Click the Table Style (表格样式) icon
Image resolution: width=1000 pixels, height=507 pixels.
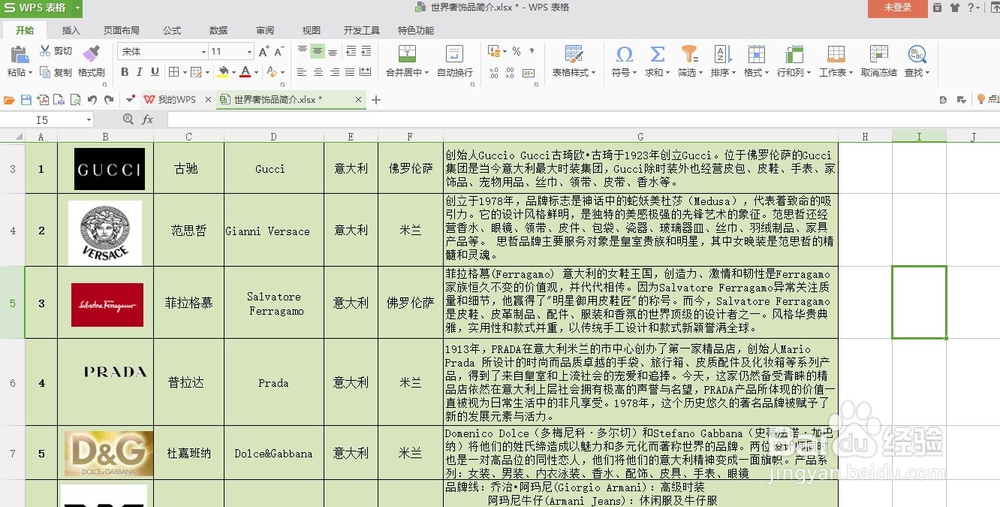tap(573, 54)
